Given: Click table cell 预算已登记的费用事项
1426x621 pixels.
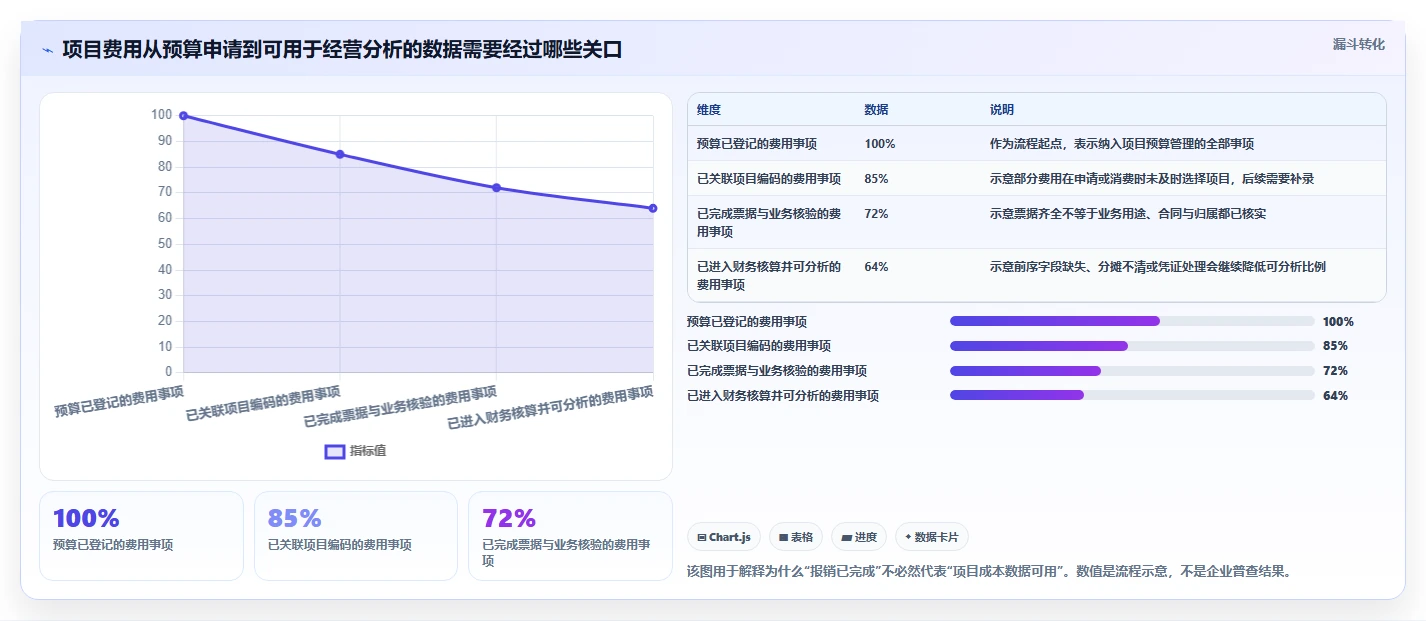Looking at the screenshot, I should pos(757,144).
